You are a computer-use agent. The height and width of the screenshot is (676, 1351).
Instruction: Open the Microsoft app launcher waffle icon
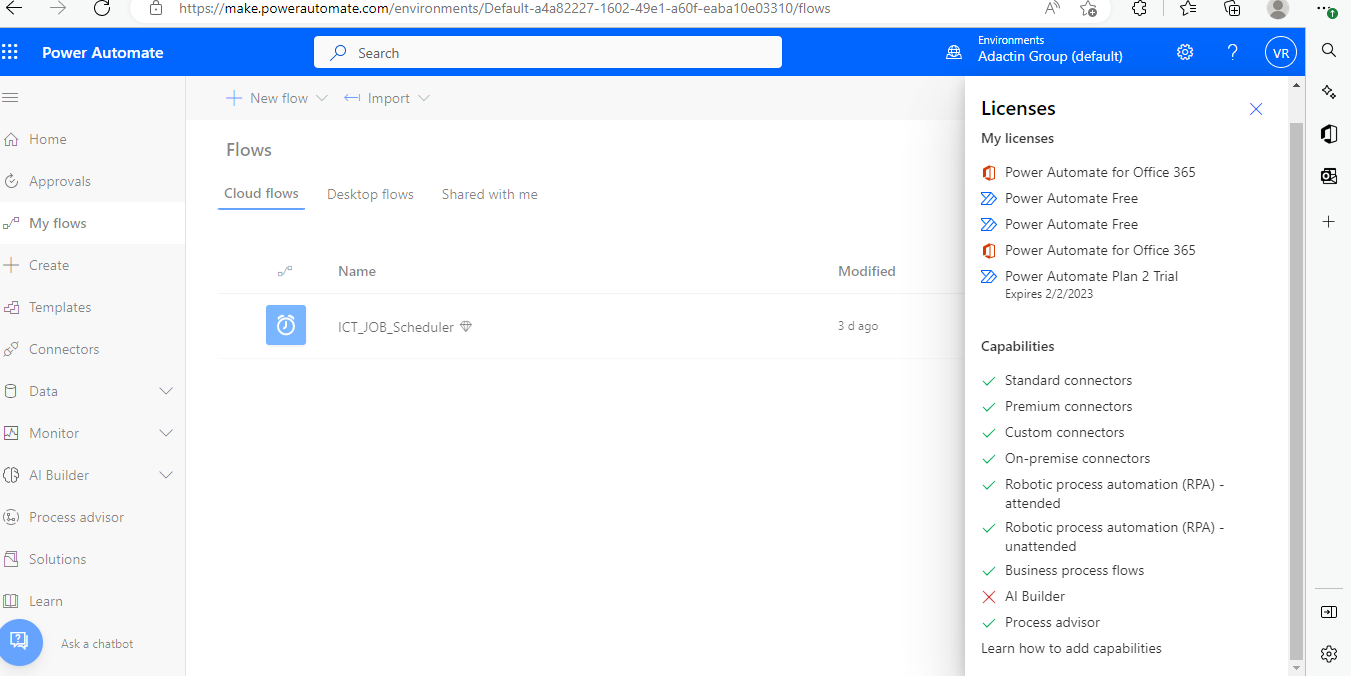pyautogui.click(x=11, y=51)
